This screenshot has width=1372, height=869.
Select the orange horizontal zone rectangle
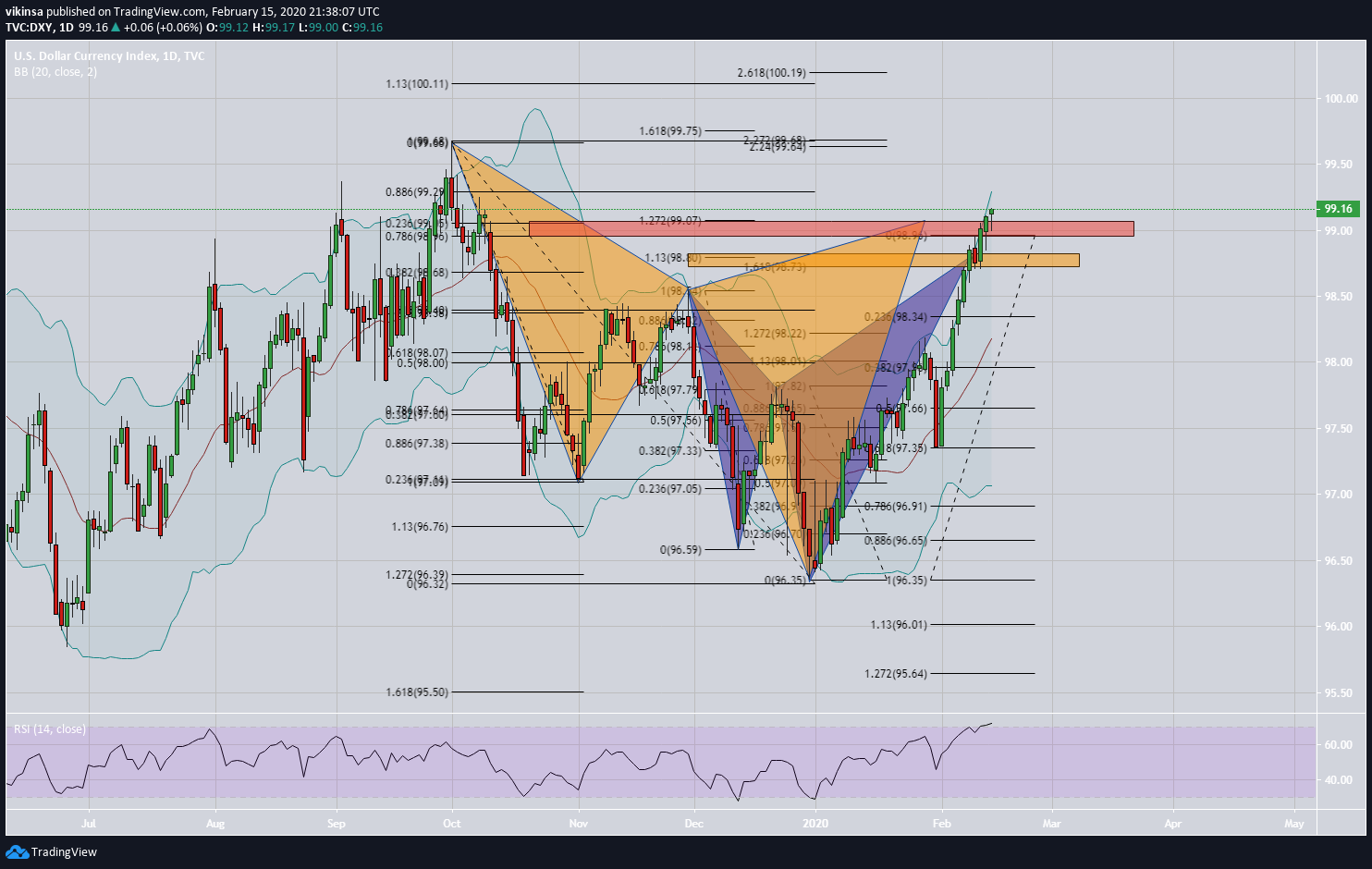pos(884,260)
